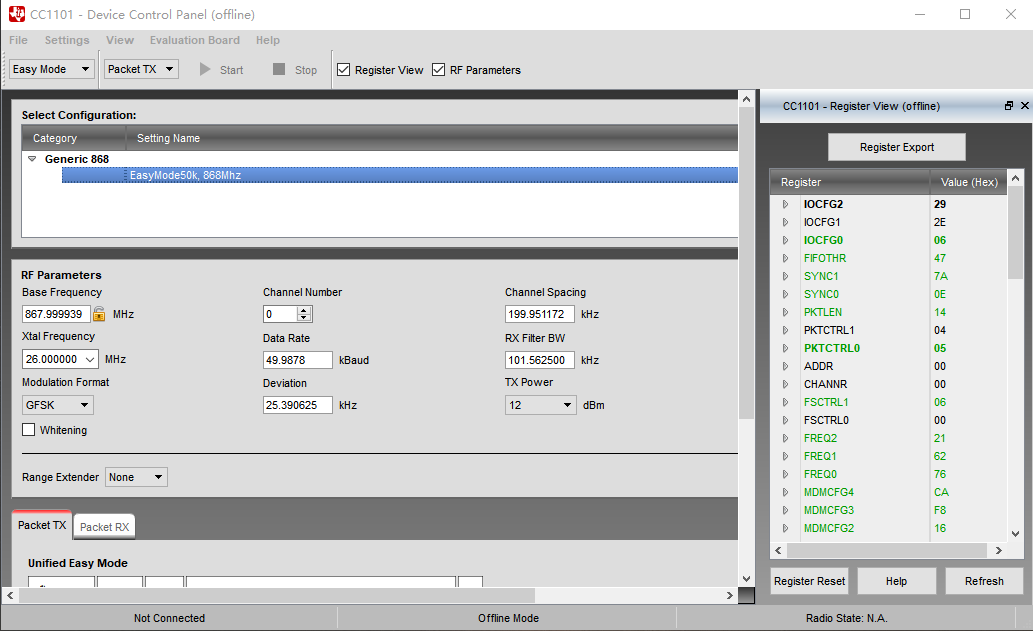This screenshot has width=1033, height=631.
Task: Expand the PKTCTRL1 register row
Action: coord(785,330)
